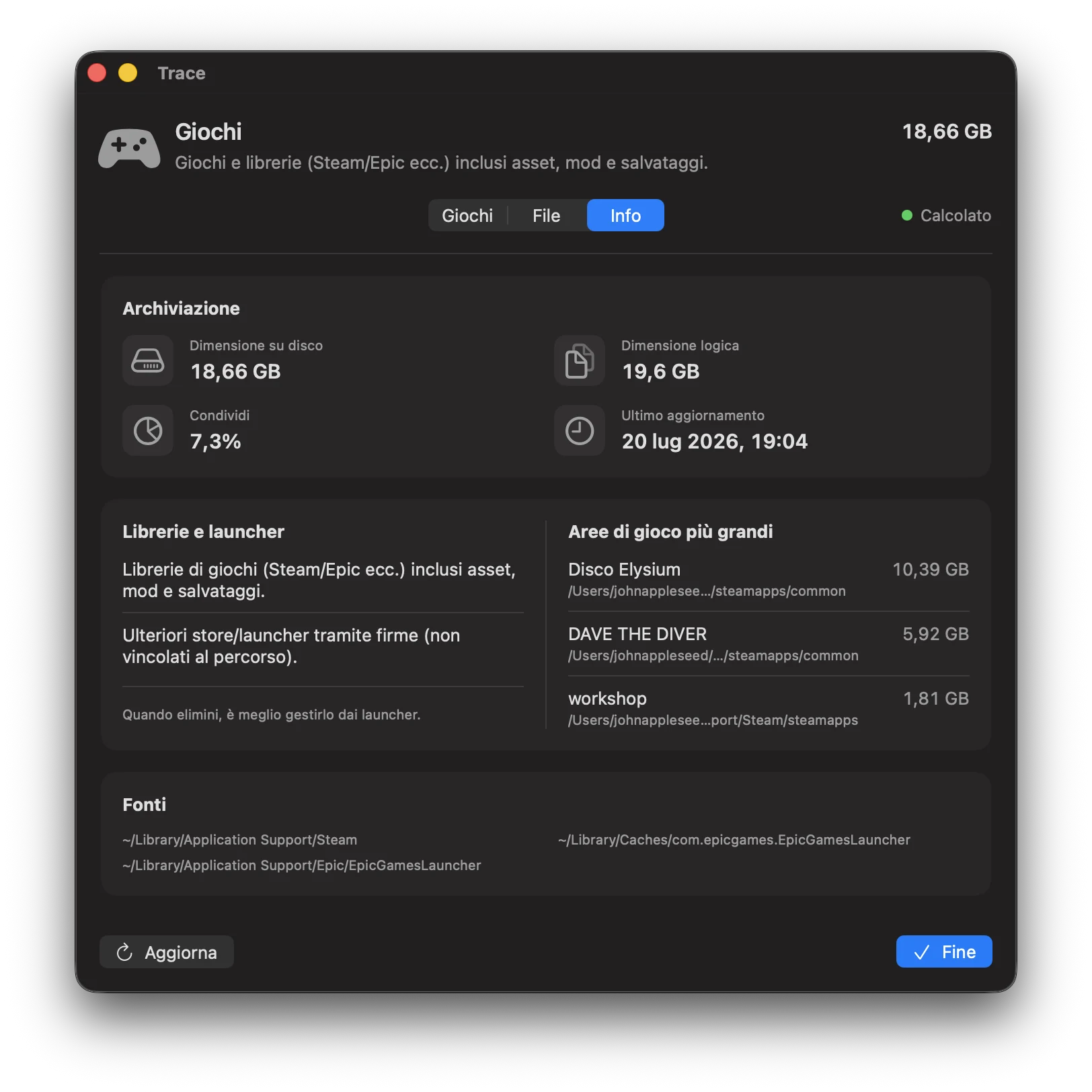Click the 'Quando elimini' launcher note
1092x1092 pixels.
click(271, 715)
